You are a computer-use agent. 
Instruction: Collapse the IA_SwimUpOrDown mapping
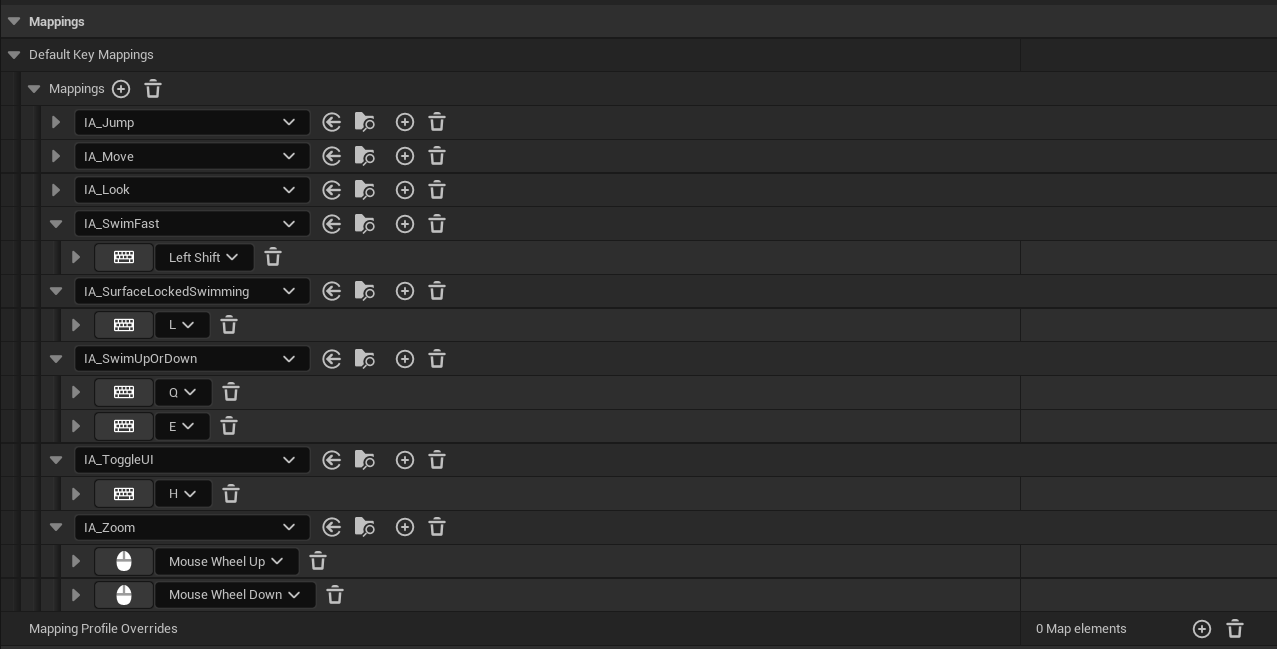56,359
